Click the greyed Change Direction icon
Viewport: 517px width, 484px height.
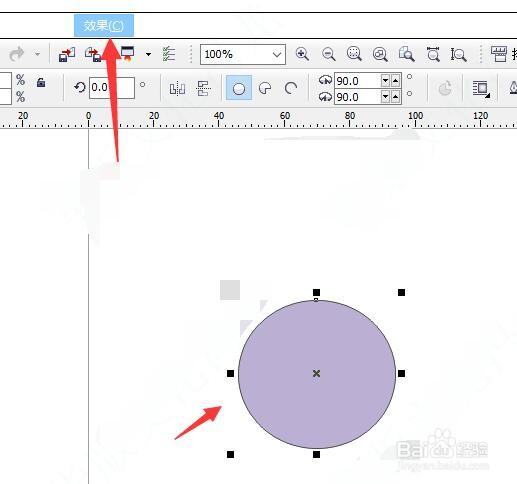click(445, 88)
